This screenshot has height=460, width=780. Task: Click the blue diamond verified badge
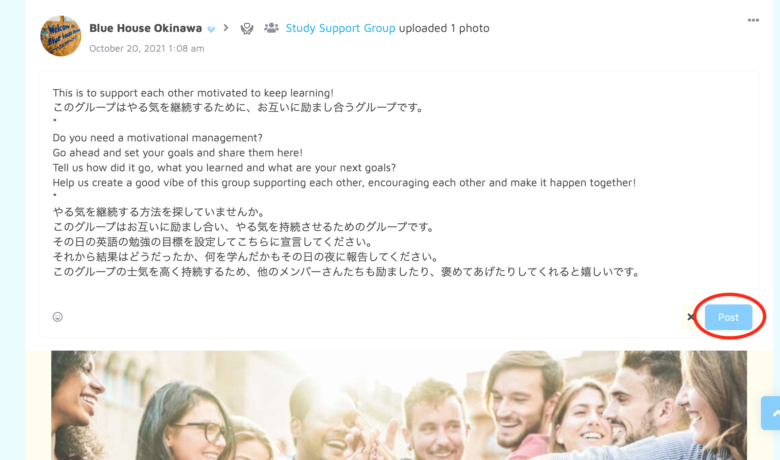[x=211, y=29]
